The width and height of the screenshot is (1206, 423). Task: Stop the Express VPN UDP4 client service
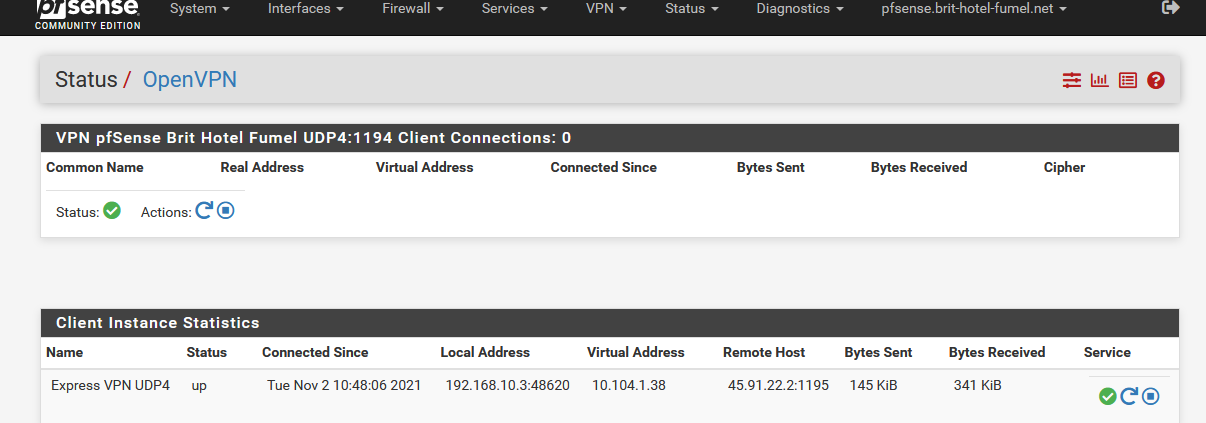point(1151,396)
